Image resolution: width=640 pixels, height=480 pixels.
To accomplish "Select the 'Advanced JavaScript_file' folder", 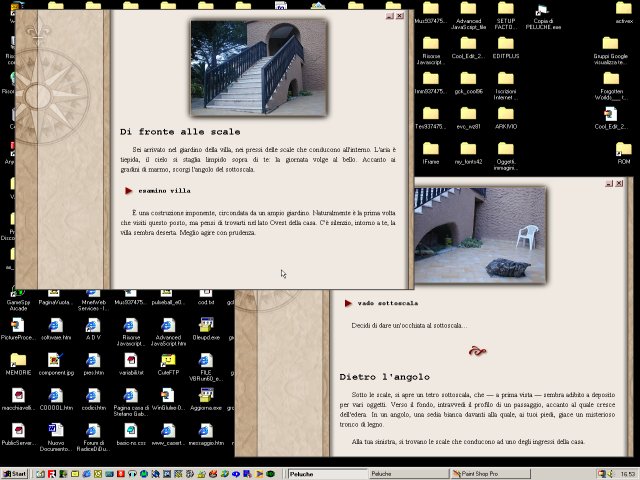I will pos(468,17).
